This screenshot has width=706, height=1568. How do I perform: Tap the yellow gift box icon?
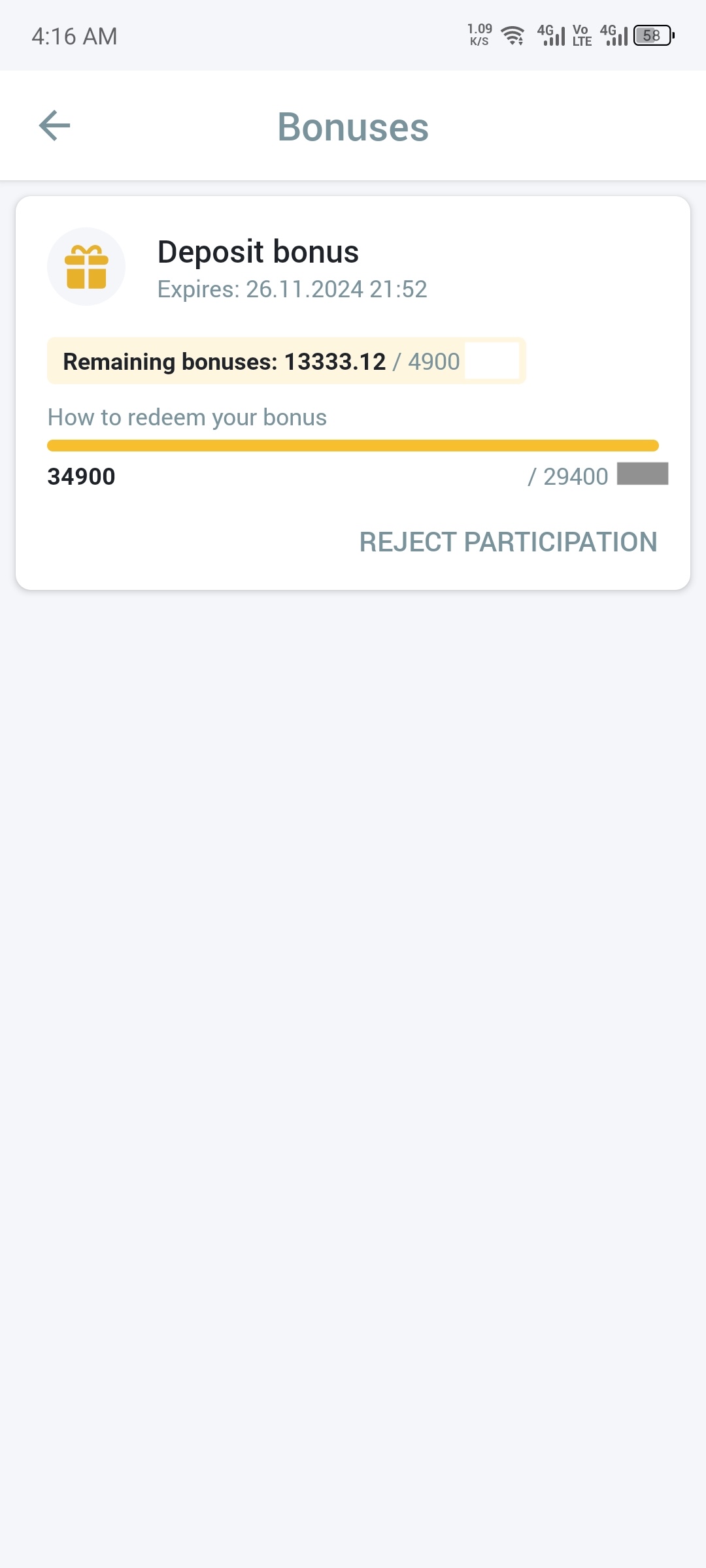tap(86, 267)
